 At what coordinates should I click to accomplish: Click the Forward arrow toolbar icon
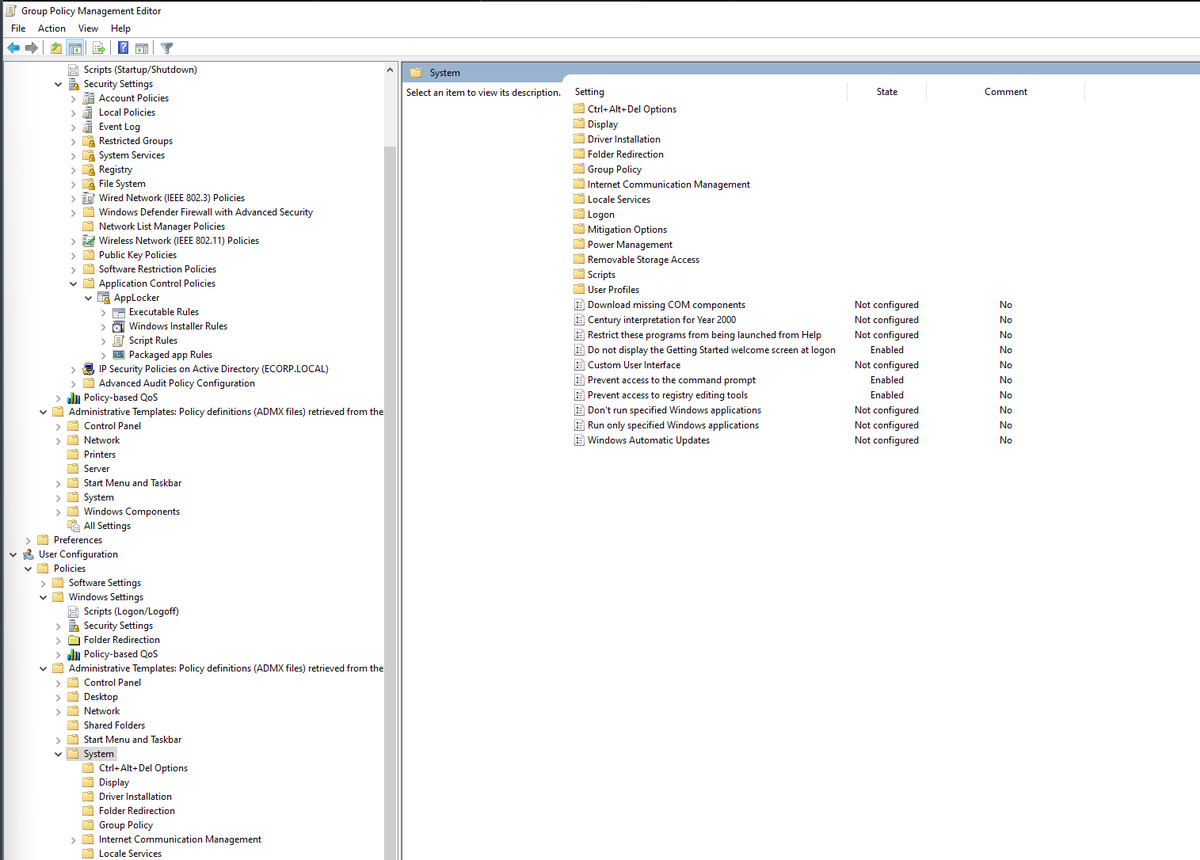coord(32,48)
